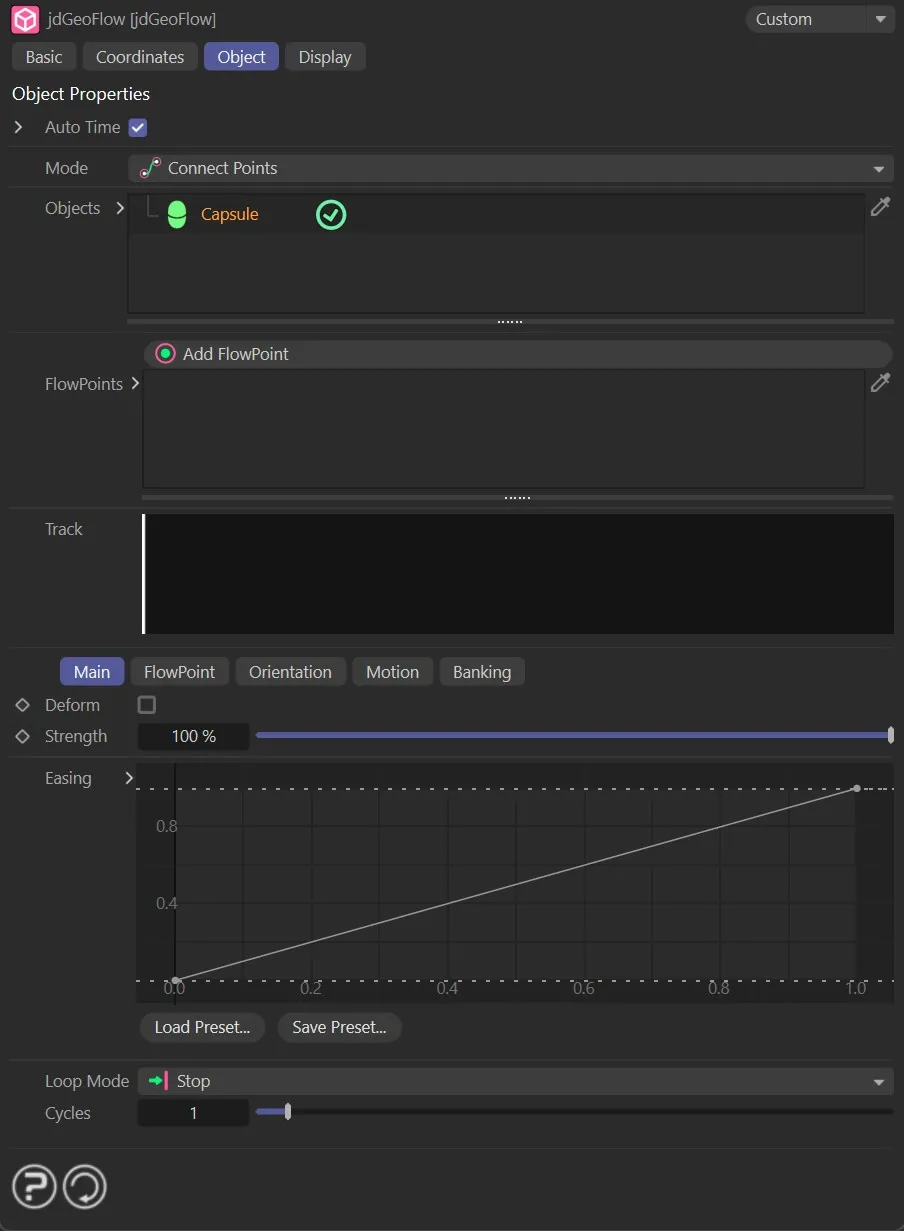
Task: Enable the Deform checkbox
Action: pos(147,705)
